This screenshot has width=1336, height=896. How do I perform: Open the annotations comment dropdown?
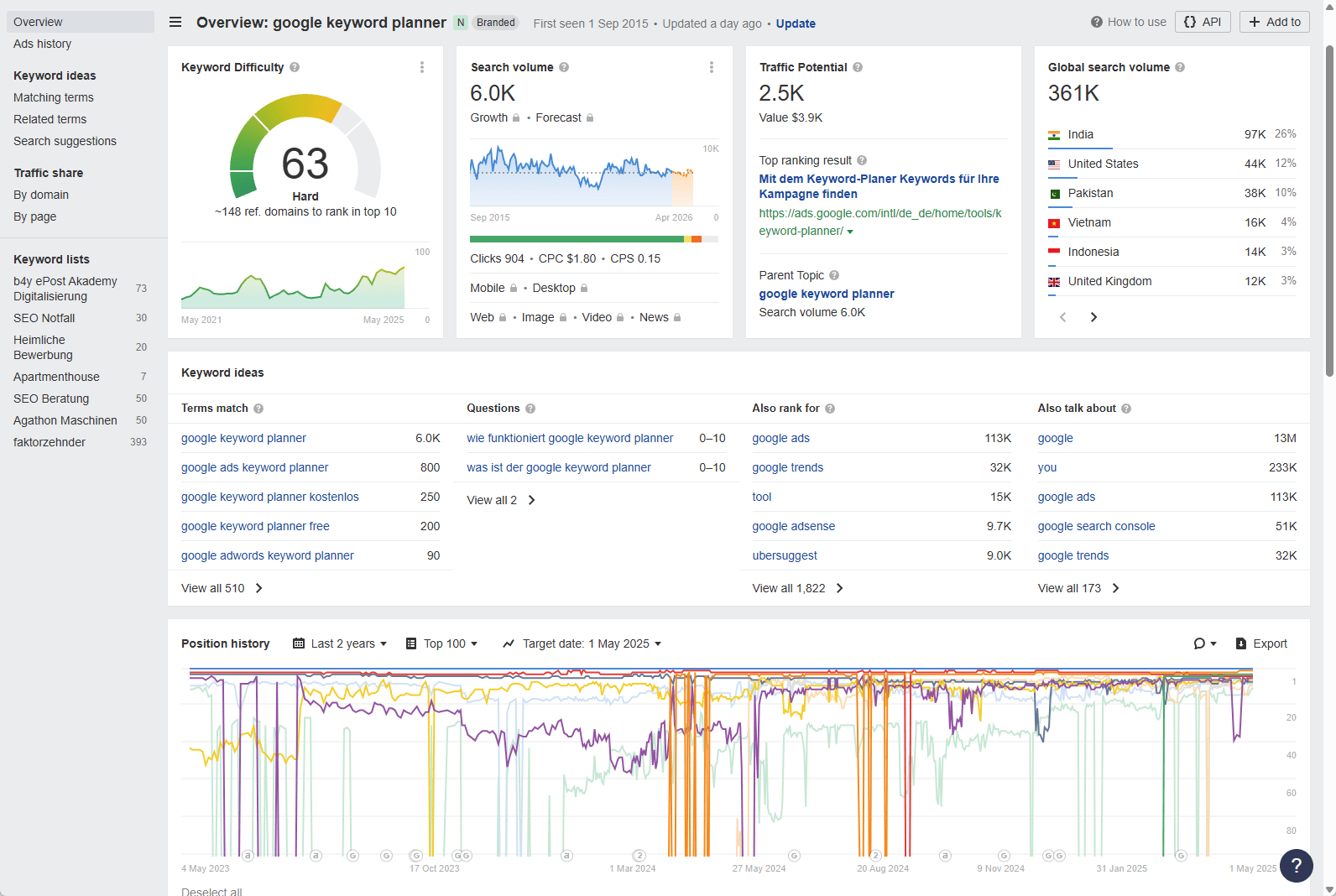1205,643
